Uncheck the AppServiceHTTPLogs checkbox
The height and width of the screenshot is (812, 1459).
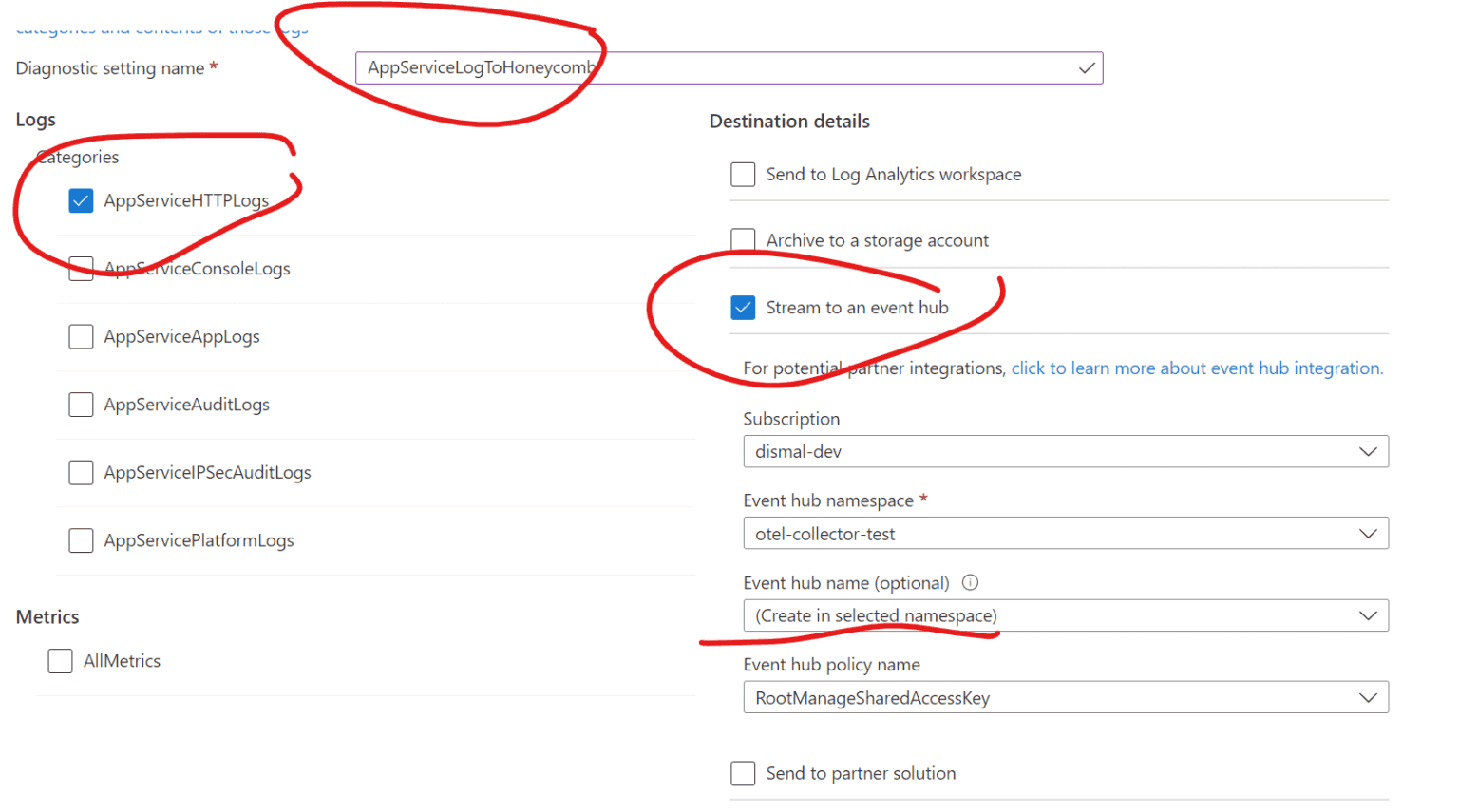(x=81, y=200)
